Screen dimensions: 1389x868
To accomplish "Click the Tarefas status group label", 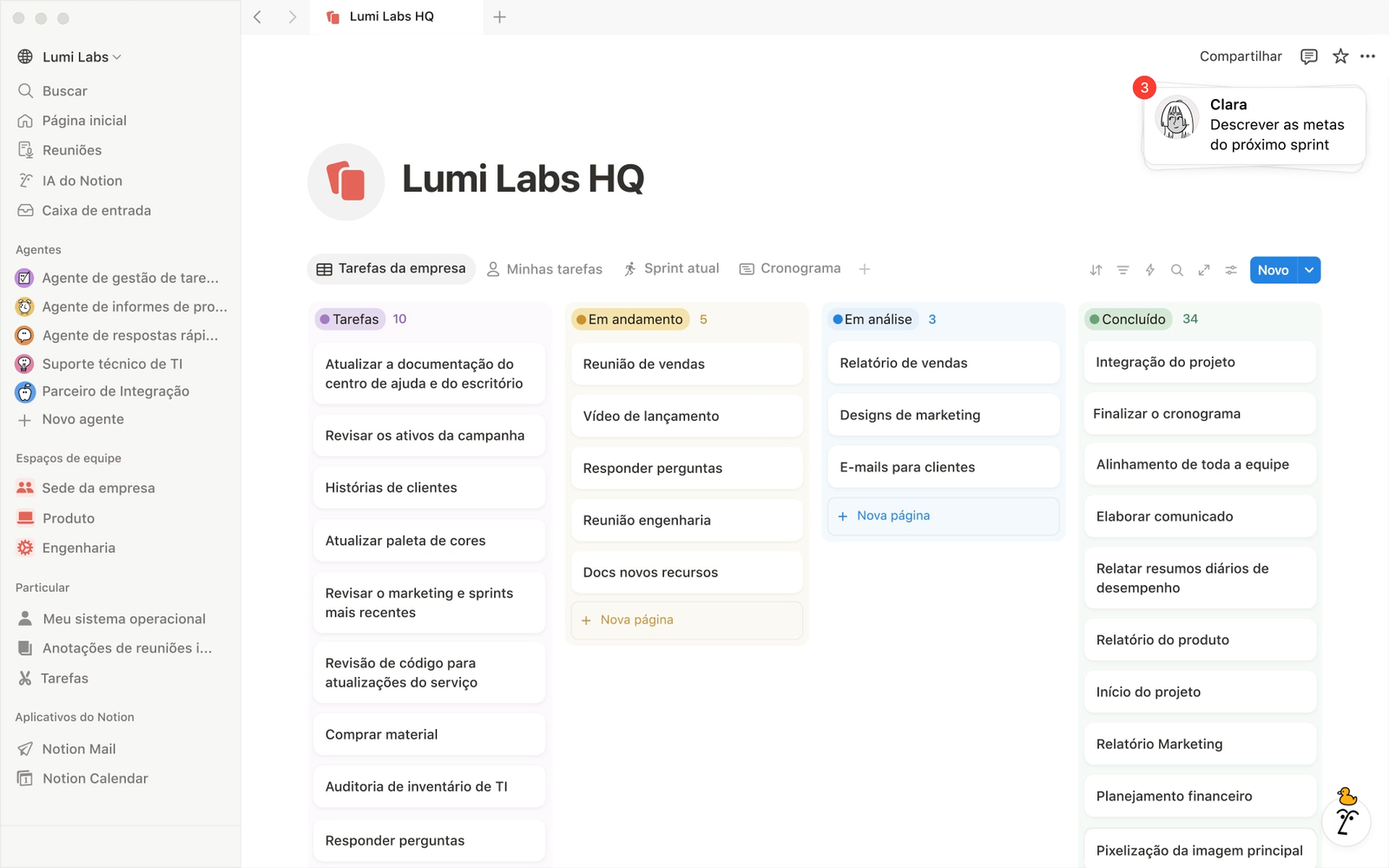I will click(x=349, y=319).
